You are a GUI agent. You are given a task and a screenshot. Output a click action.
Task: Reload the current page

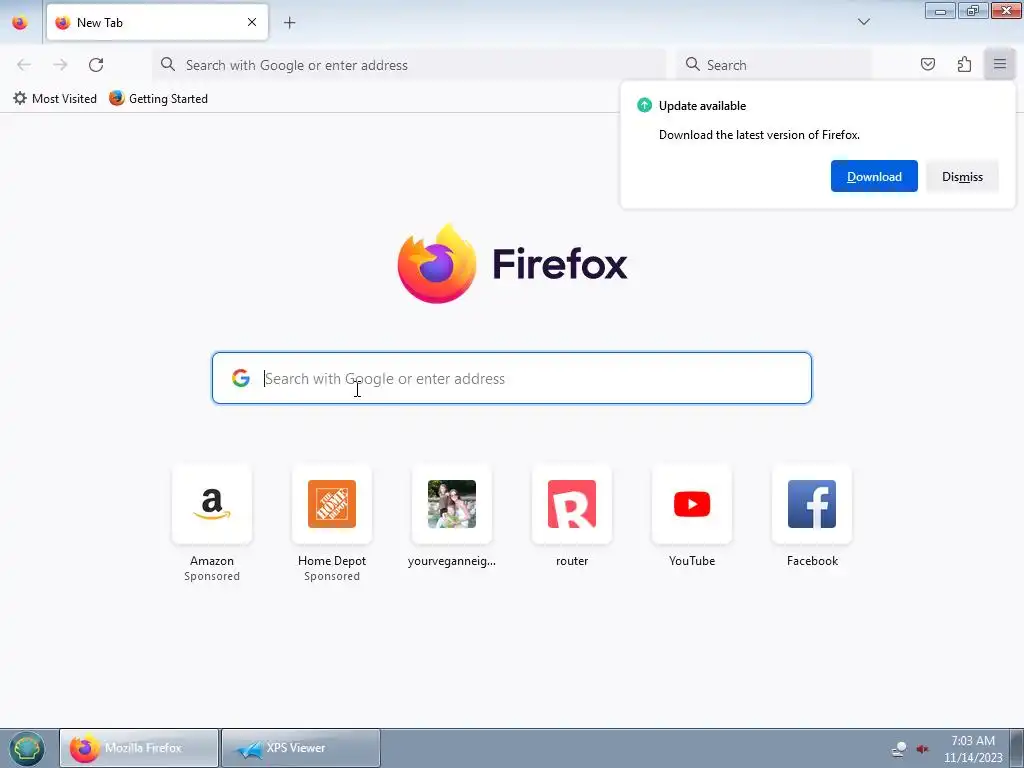(96, 65)
